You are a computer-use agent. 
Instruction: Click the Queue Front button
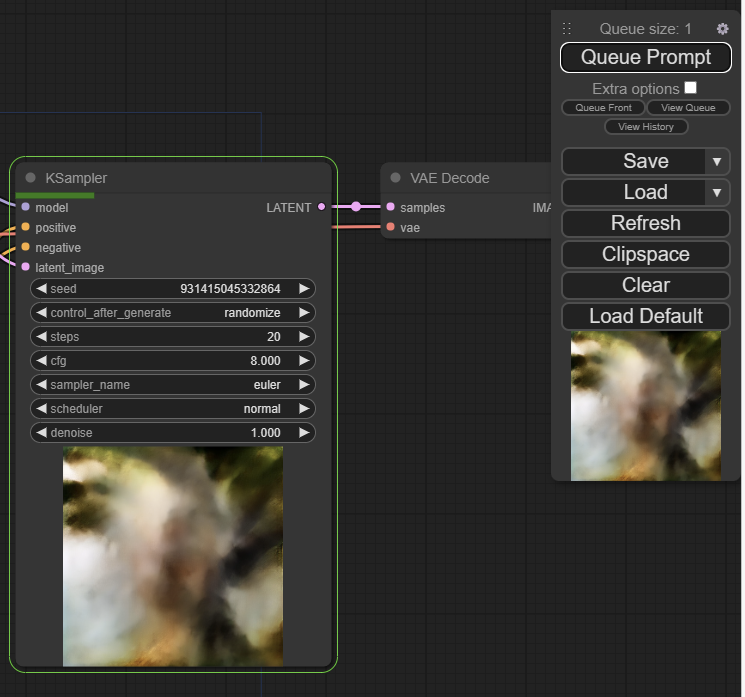pyautogui.click(x=603, y=107)
